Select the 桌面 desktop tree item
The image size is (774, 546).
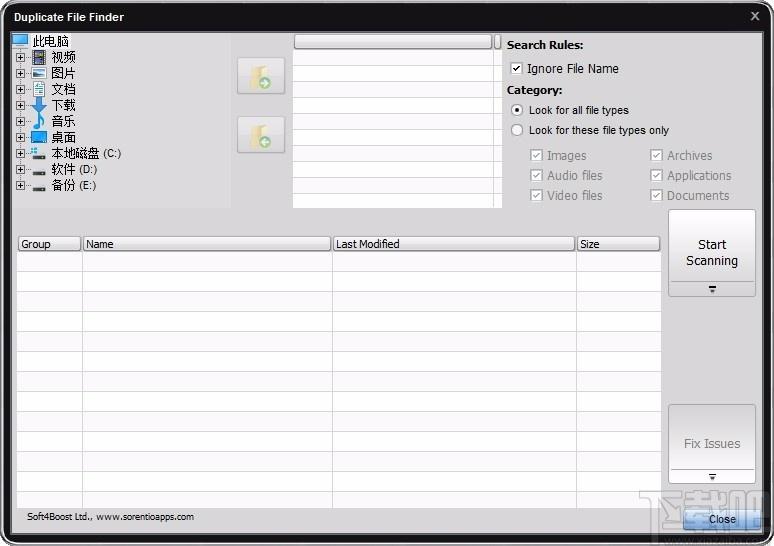pos(63,137)
